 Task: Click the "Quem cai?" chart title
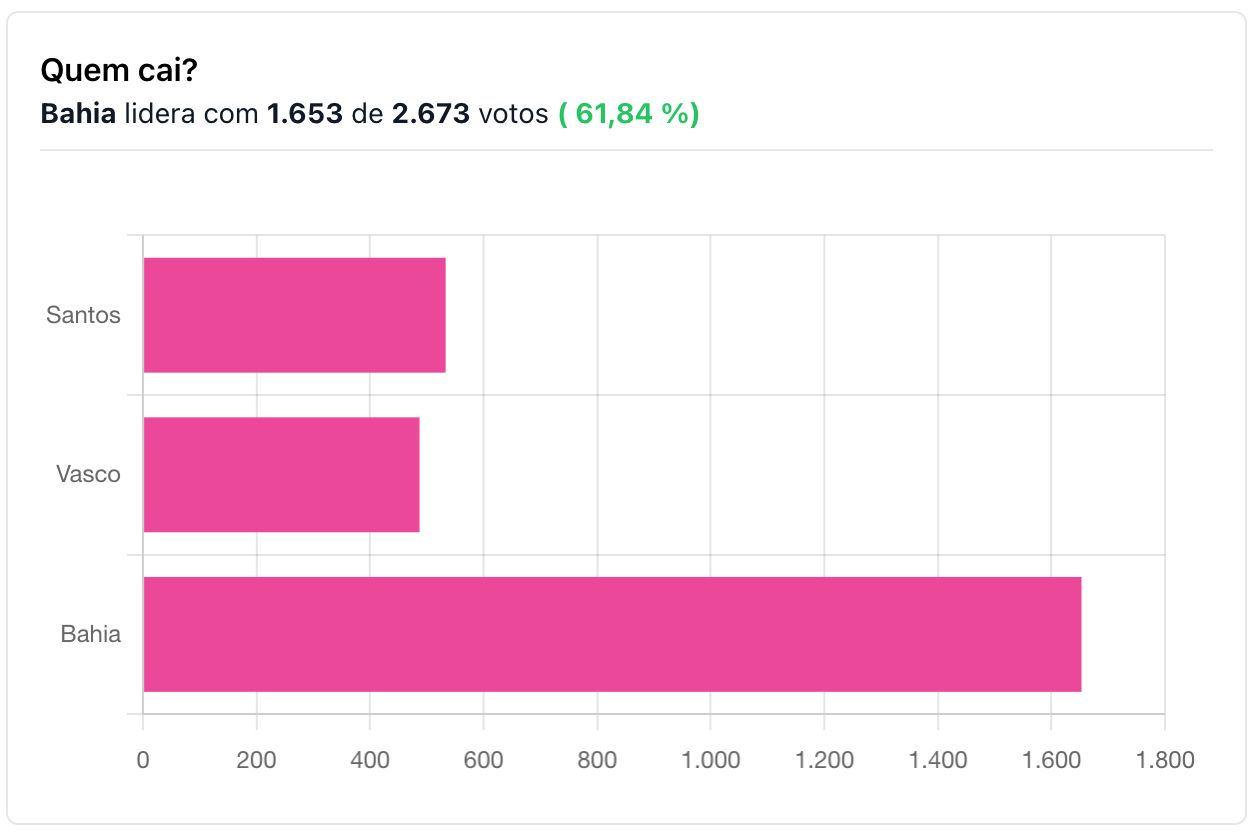coord(118,71)
